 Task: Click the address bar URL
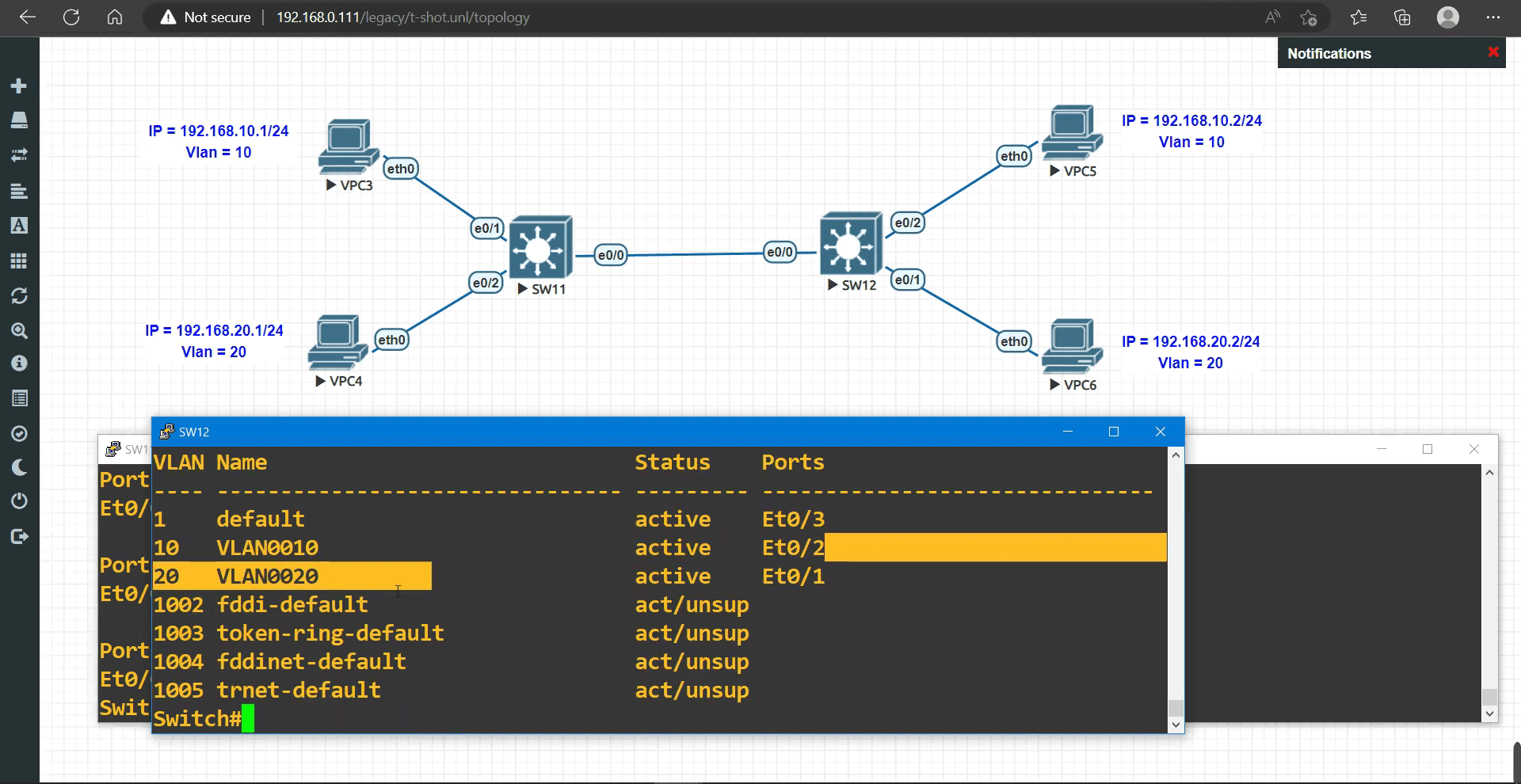[402, 17]
